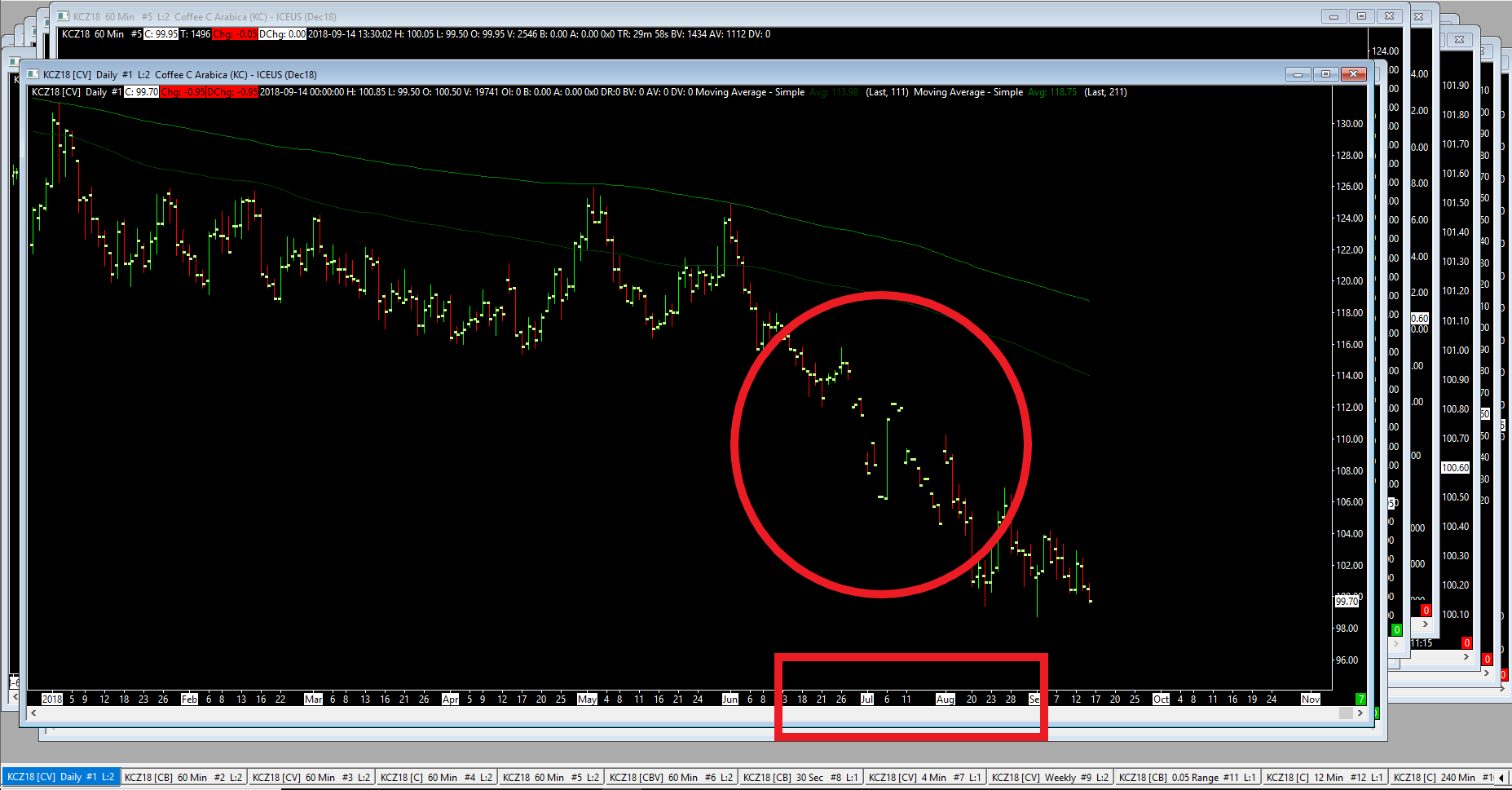Maximize the 60 Min #5 chart window
This screenshot has width=1512, height=790.
point(1361,16)
